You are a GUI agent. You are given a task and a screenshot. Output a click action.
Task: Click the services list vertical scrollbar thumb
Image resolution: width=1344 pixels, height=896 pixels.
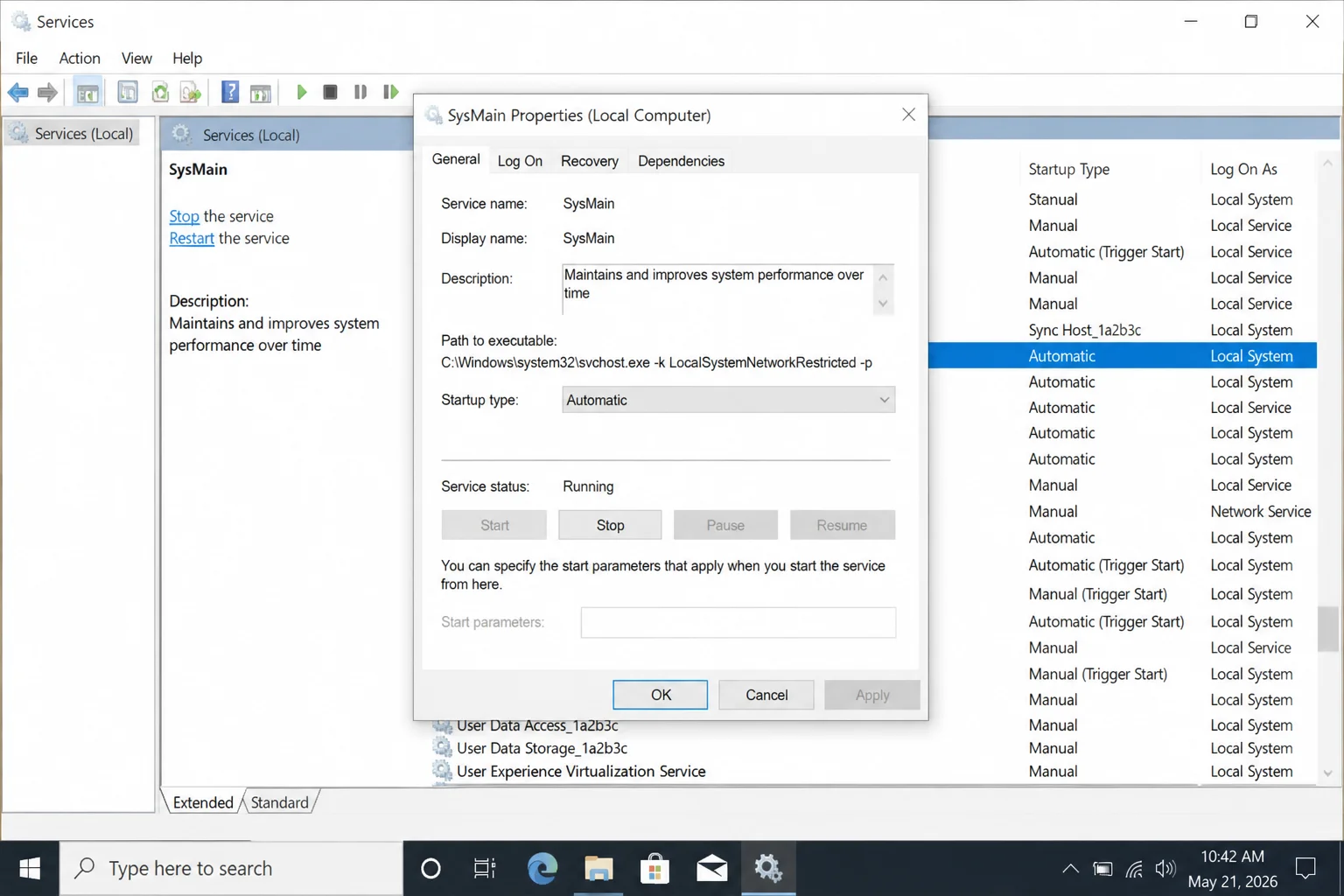point(1327,628)
